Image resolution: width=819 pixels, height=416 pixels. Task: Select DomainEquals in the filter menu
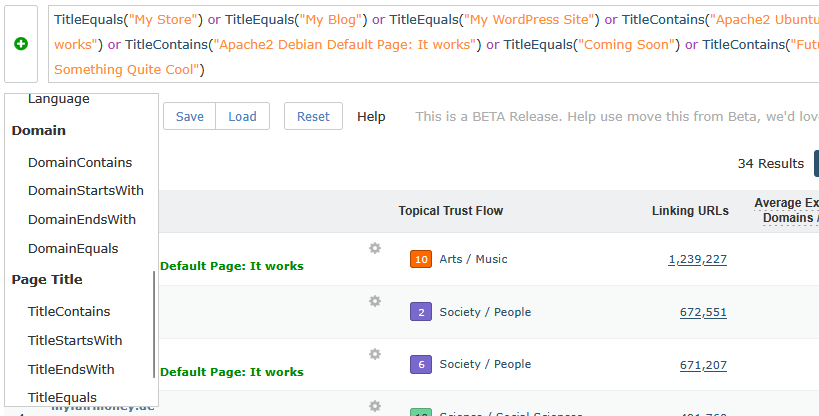point(73,249)
